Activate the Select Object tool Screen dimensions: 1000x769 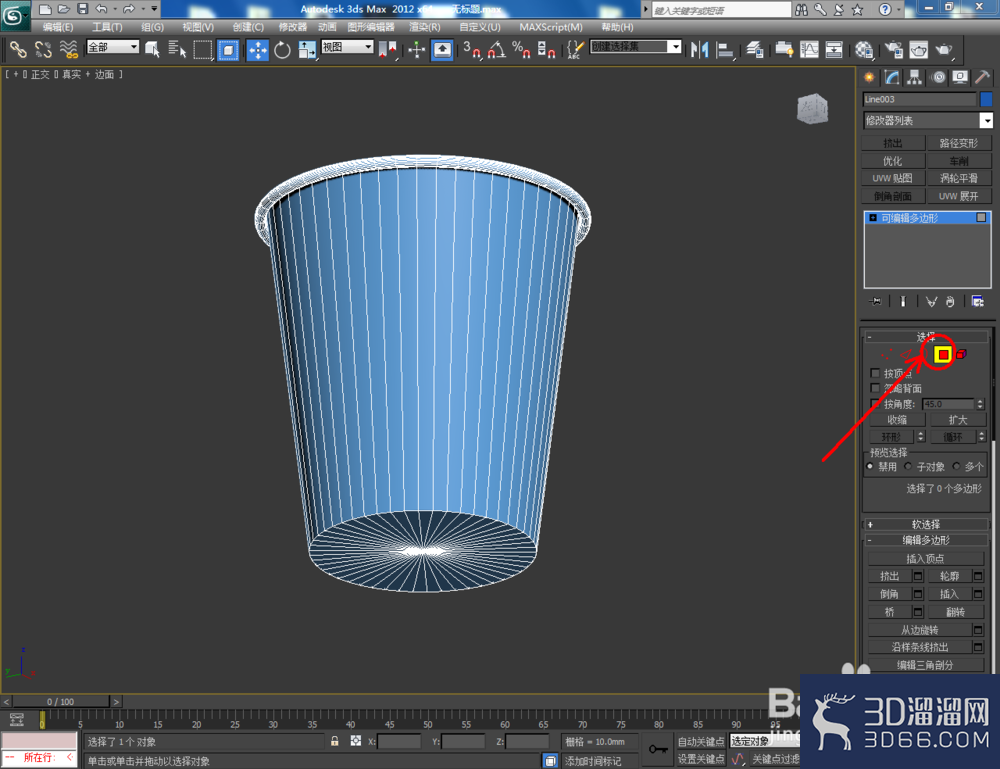click(152, 50)
